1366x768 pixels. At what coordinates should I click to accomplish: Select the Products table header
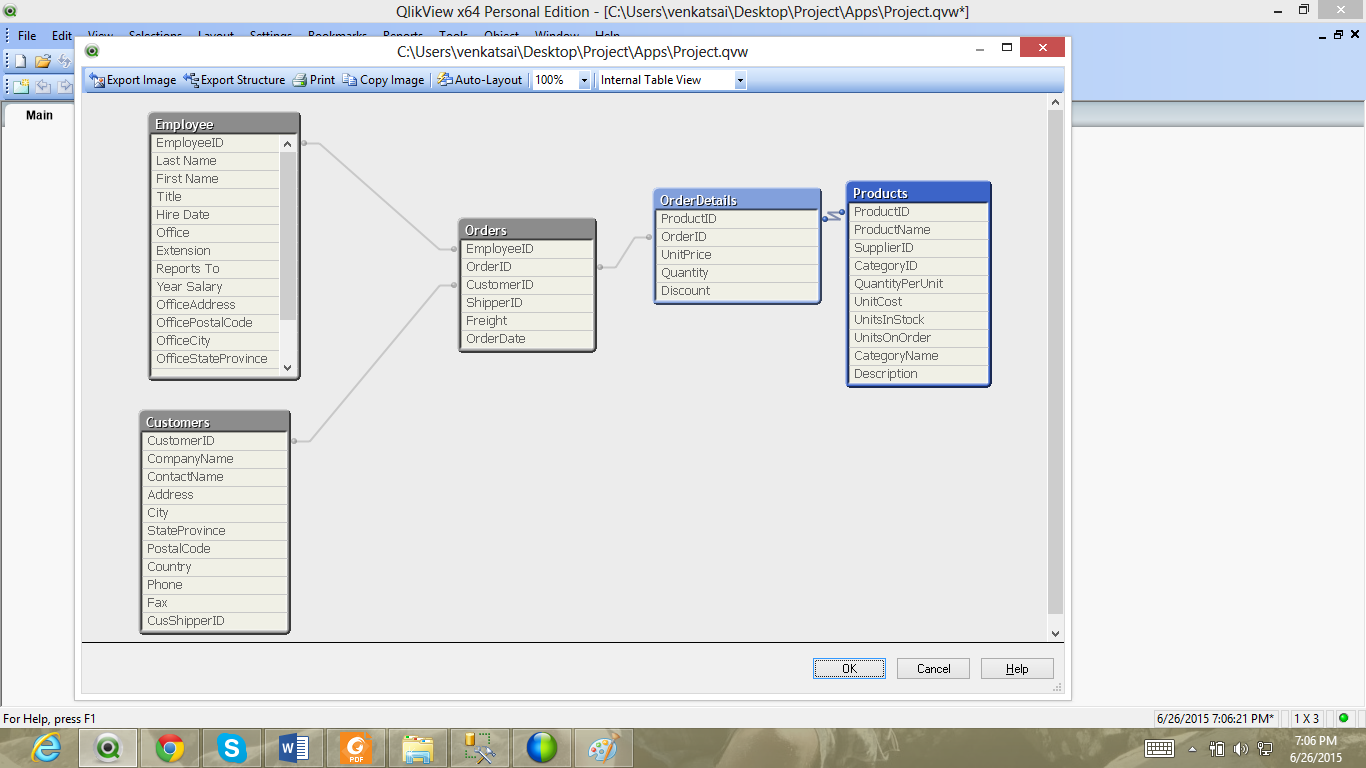point(918,193)
